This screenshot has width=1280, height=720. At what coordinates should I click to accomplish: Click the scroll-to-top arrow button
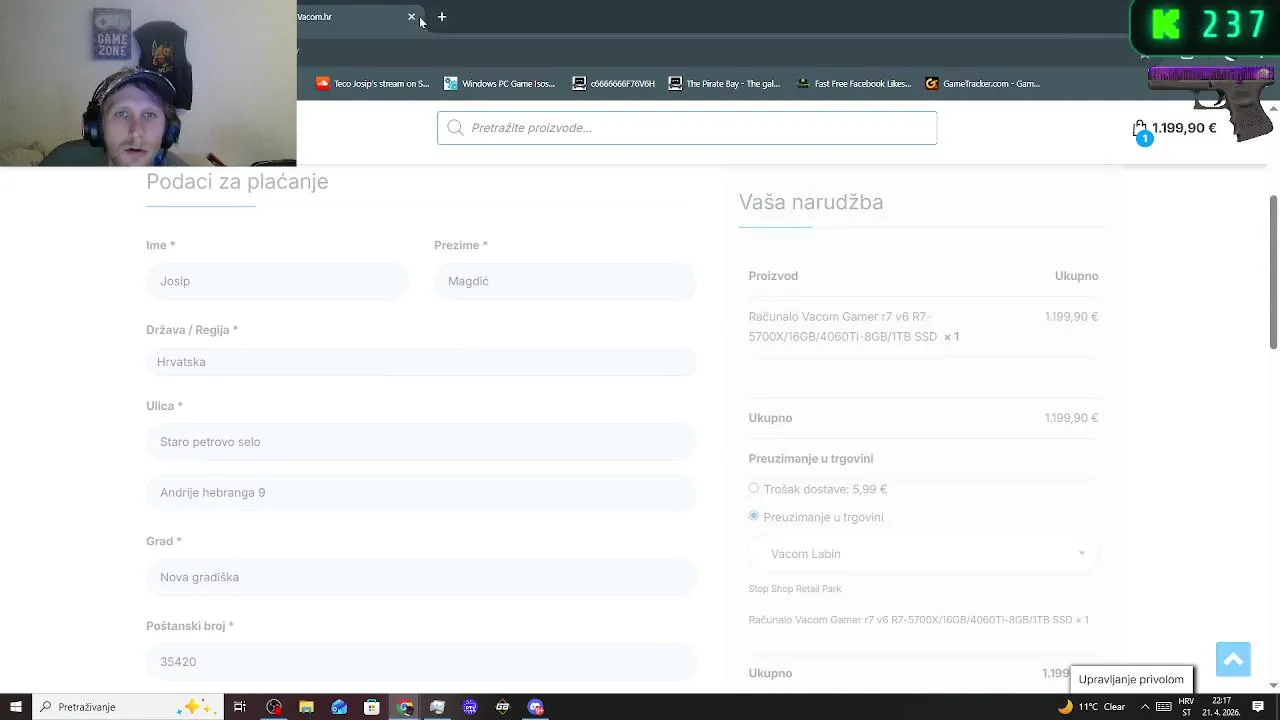click(x=1233, y=659)
